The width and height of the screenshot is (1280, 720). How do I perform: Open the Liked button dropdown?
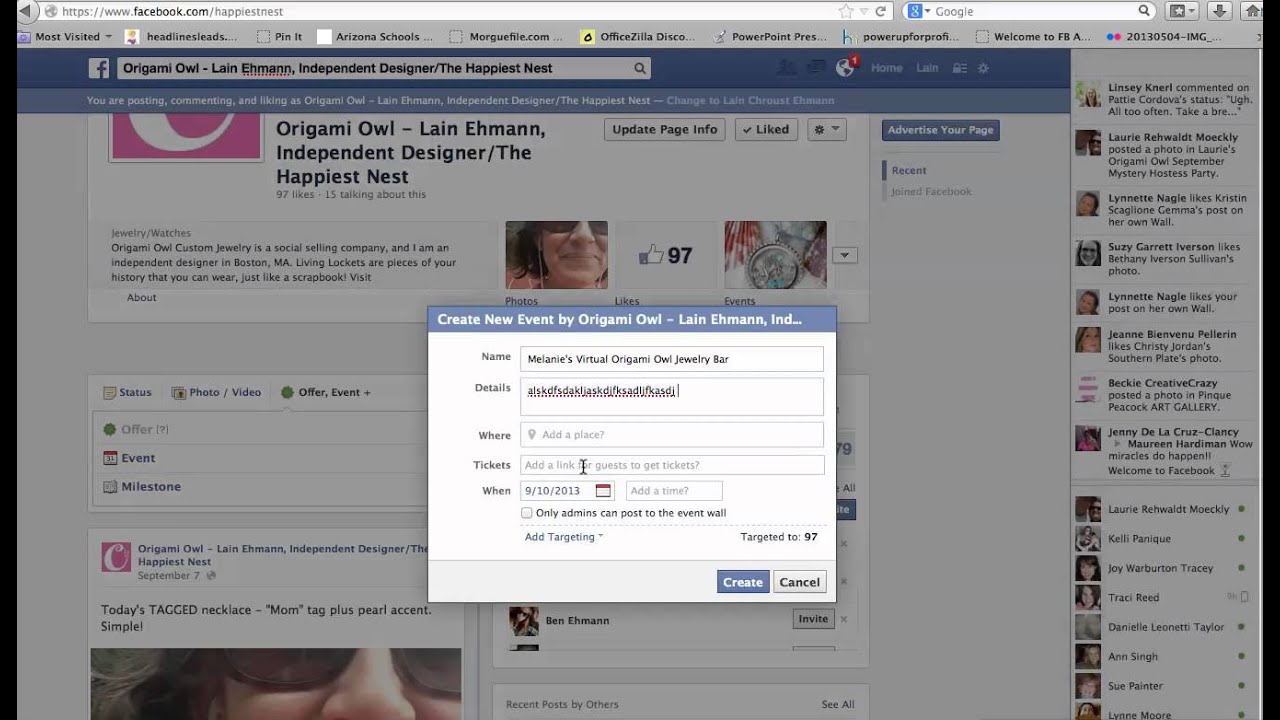coord(766,129)
